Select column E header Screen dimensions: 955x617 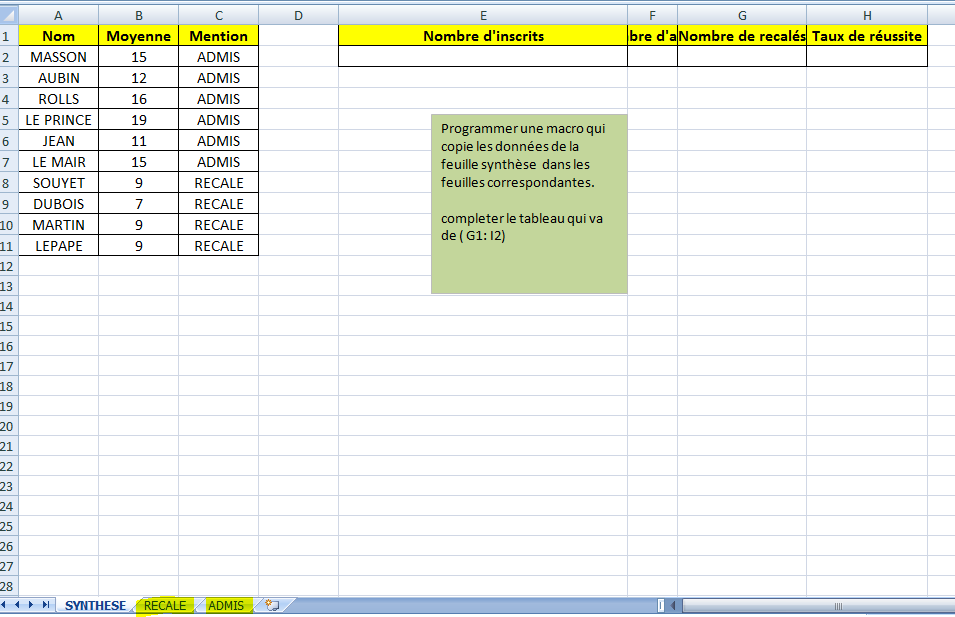pyautogui.click(x=483, y=15)
